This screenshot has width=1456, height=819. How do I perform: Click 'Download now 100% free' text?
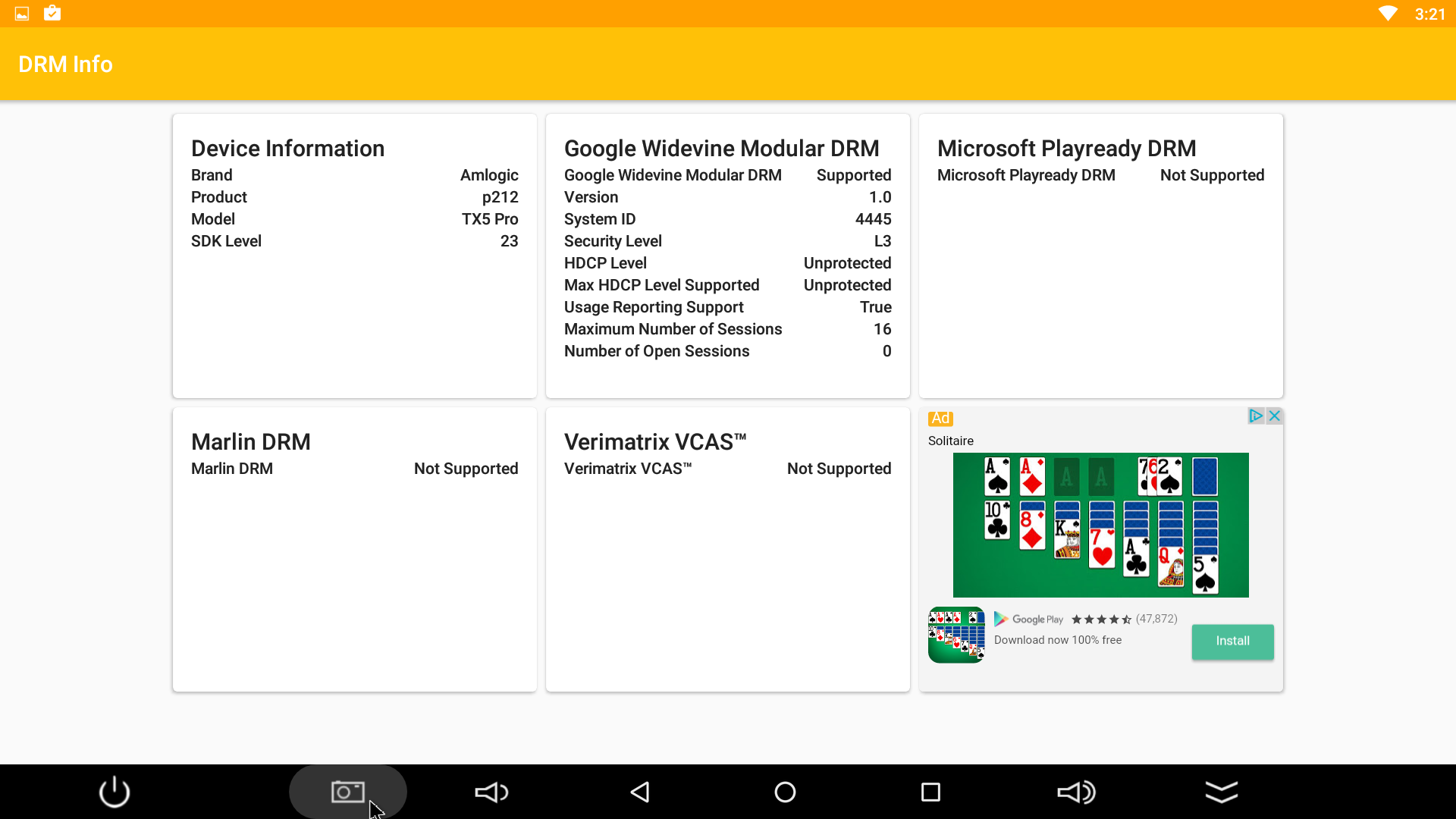pos(1058,640)
